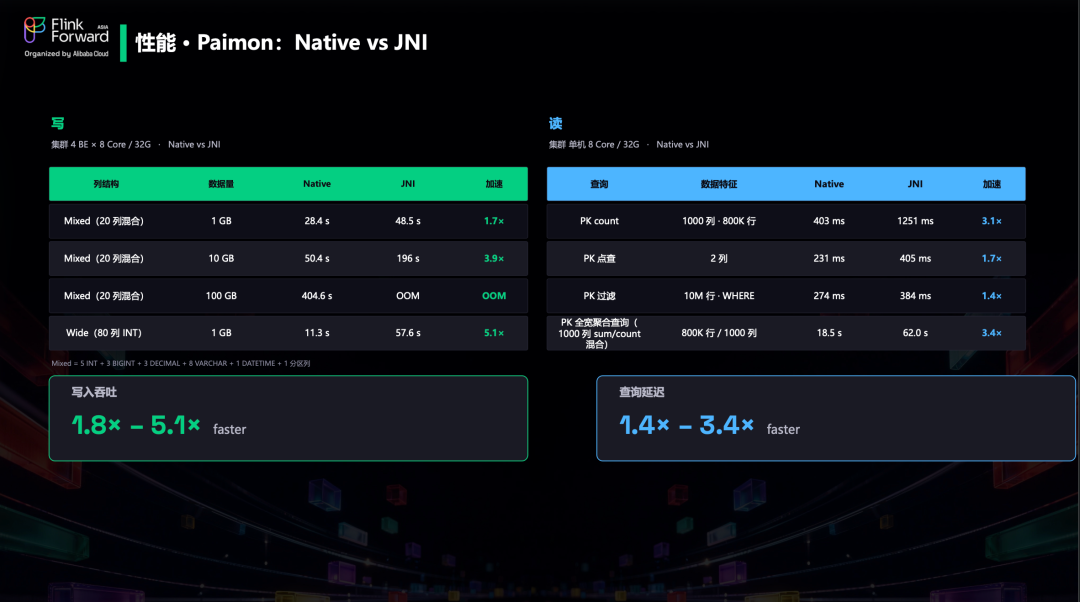Click the '3.9×' speedup cell

click(494, 258)
